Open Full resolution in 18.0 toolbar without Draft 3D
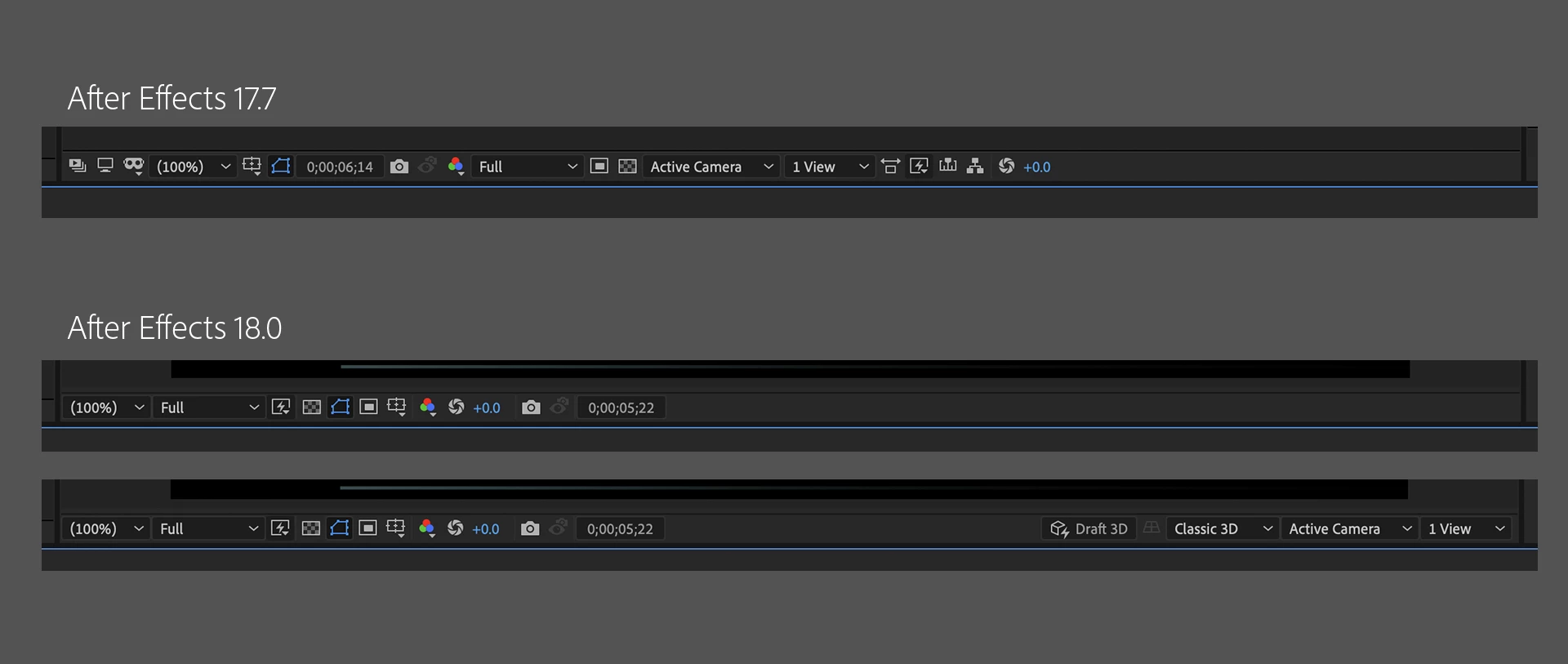 (208, 408)
